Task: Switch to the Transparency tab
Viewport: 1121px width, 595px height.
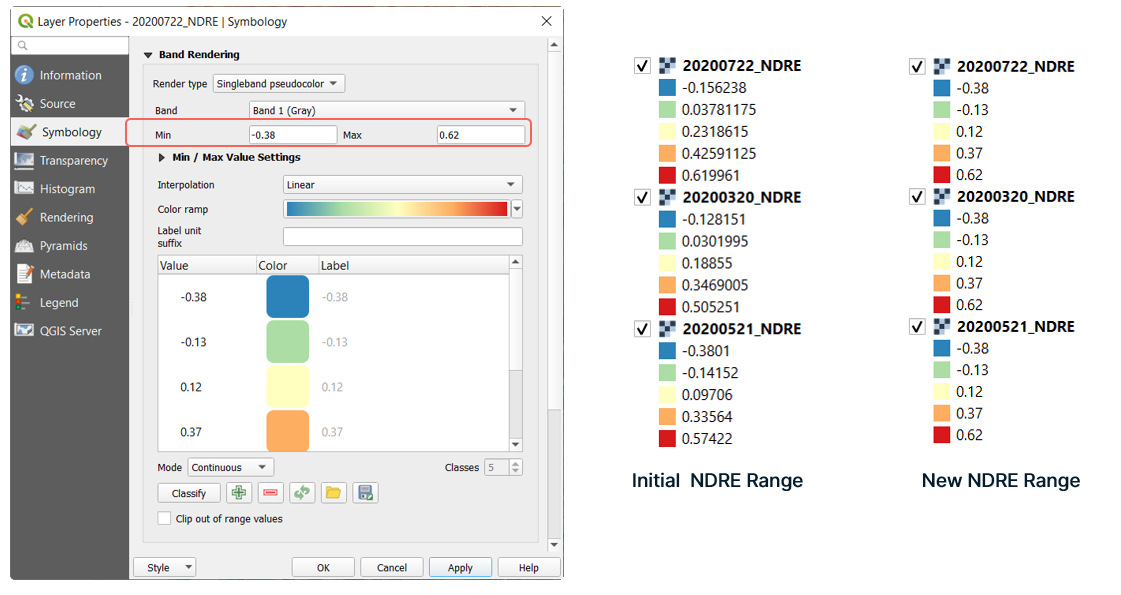Action: click(73, 161)
